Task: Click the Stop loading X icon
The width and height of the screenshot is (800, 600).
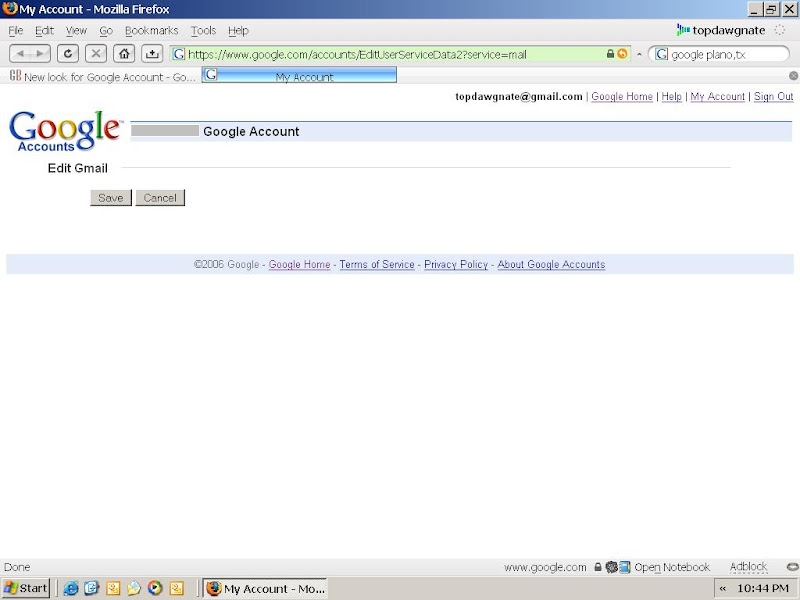Action: point(96,54)
